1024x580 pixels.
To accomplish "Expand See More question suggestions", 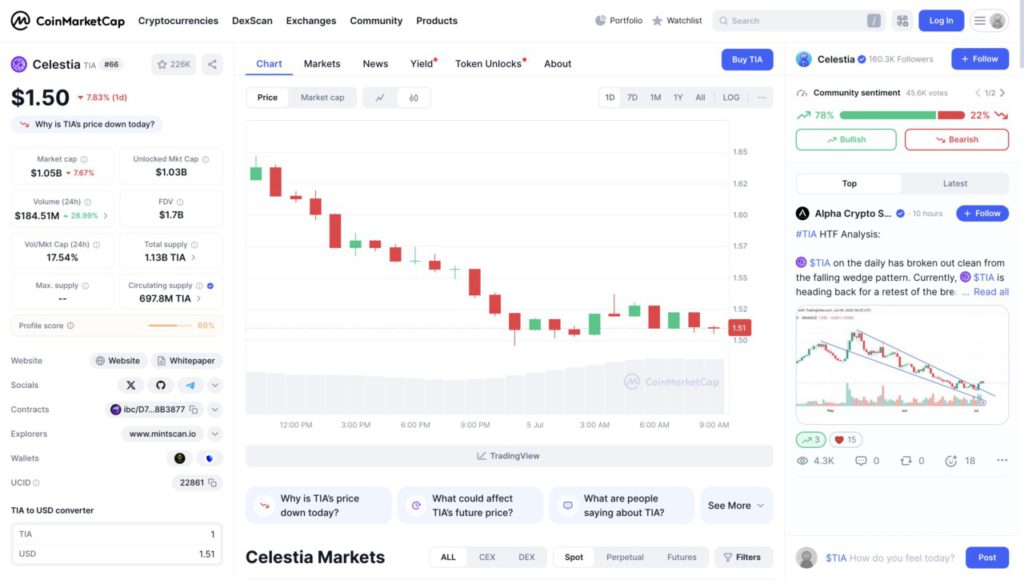I will pos(736,506).
